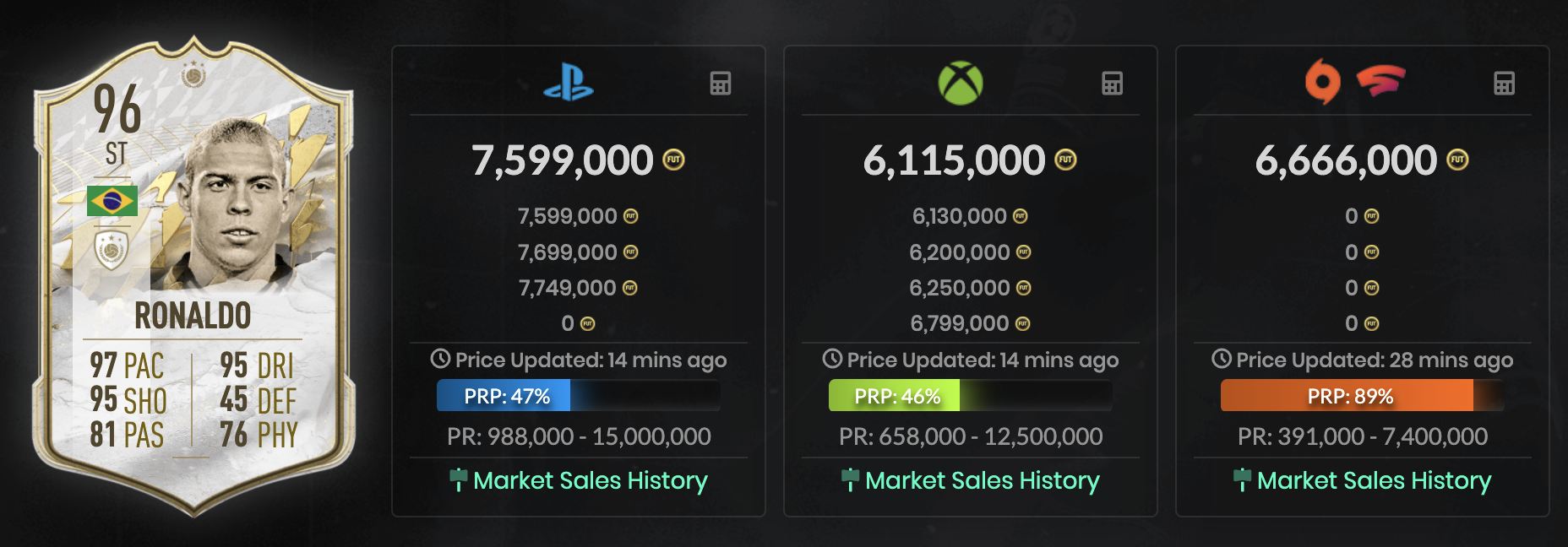Open the calculator in the Xbox panel
This screenshot has width=1568, height=547.
pyautogui.click(x=1113, y=84)
